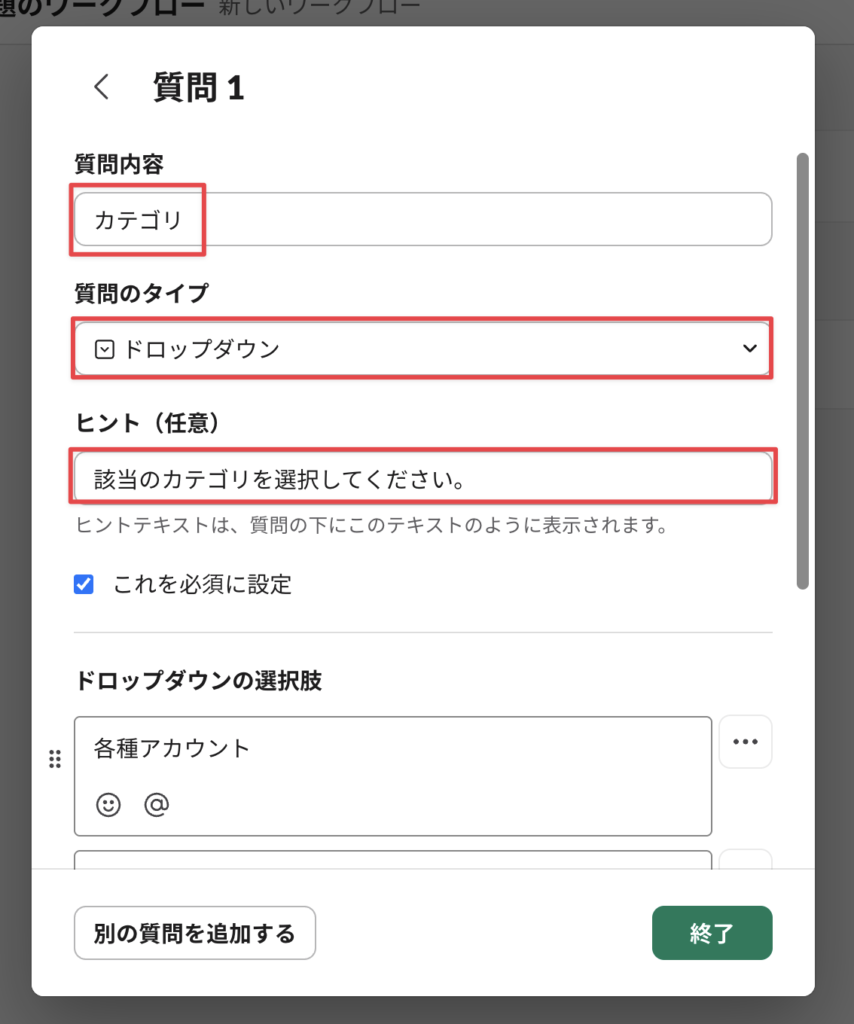The width and height of the screenshot is (854, 1024).
Task: Toggle the これを必須に設定 checkbox
Action: (x=84, y=585)
